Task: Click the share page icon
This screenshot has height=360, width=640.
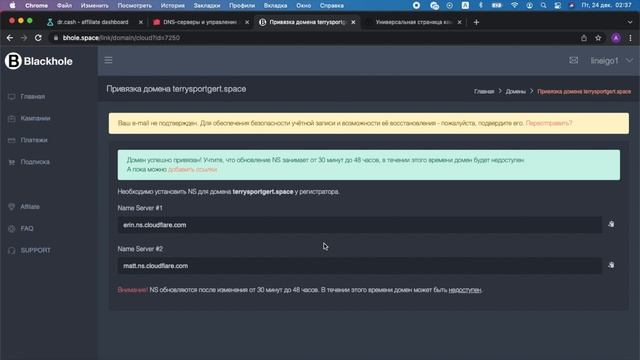Action: (584, 38)
